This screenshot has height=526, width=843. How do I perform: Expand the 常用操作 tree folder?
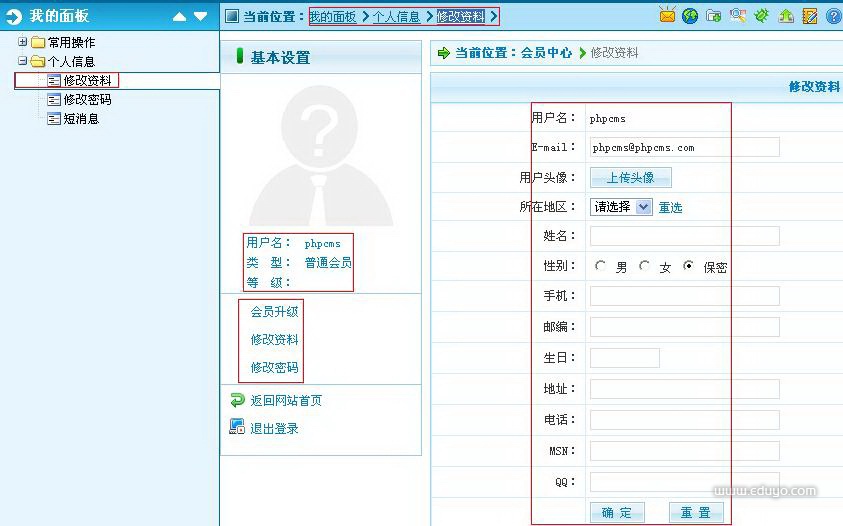pos(23,43)
